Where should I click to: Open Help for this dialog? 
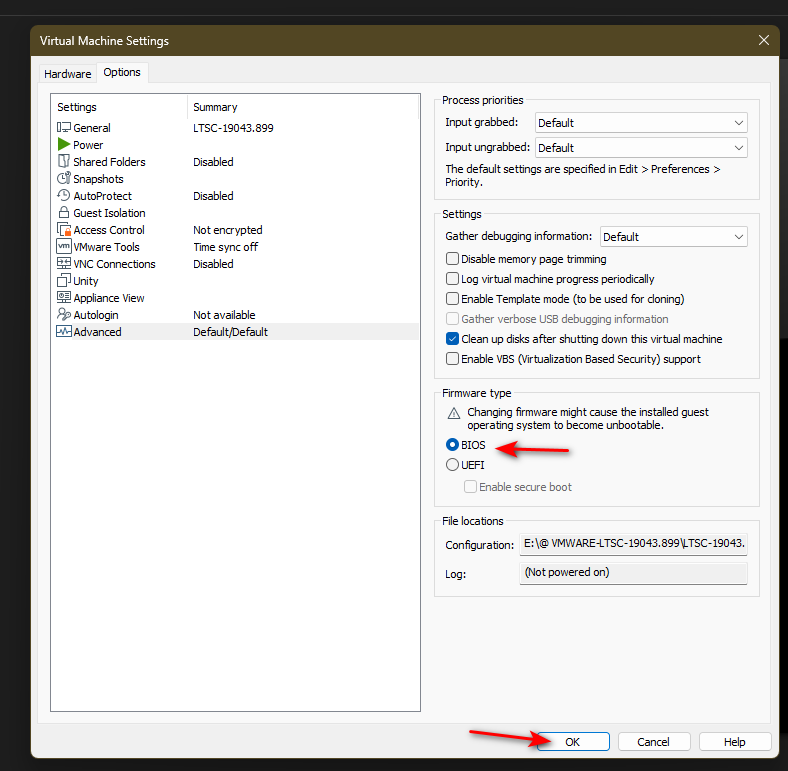click(x=735, y=742)
